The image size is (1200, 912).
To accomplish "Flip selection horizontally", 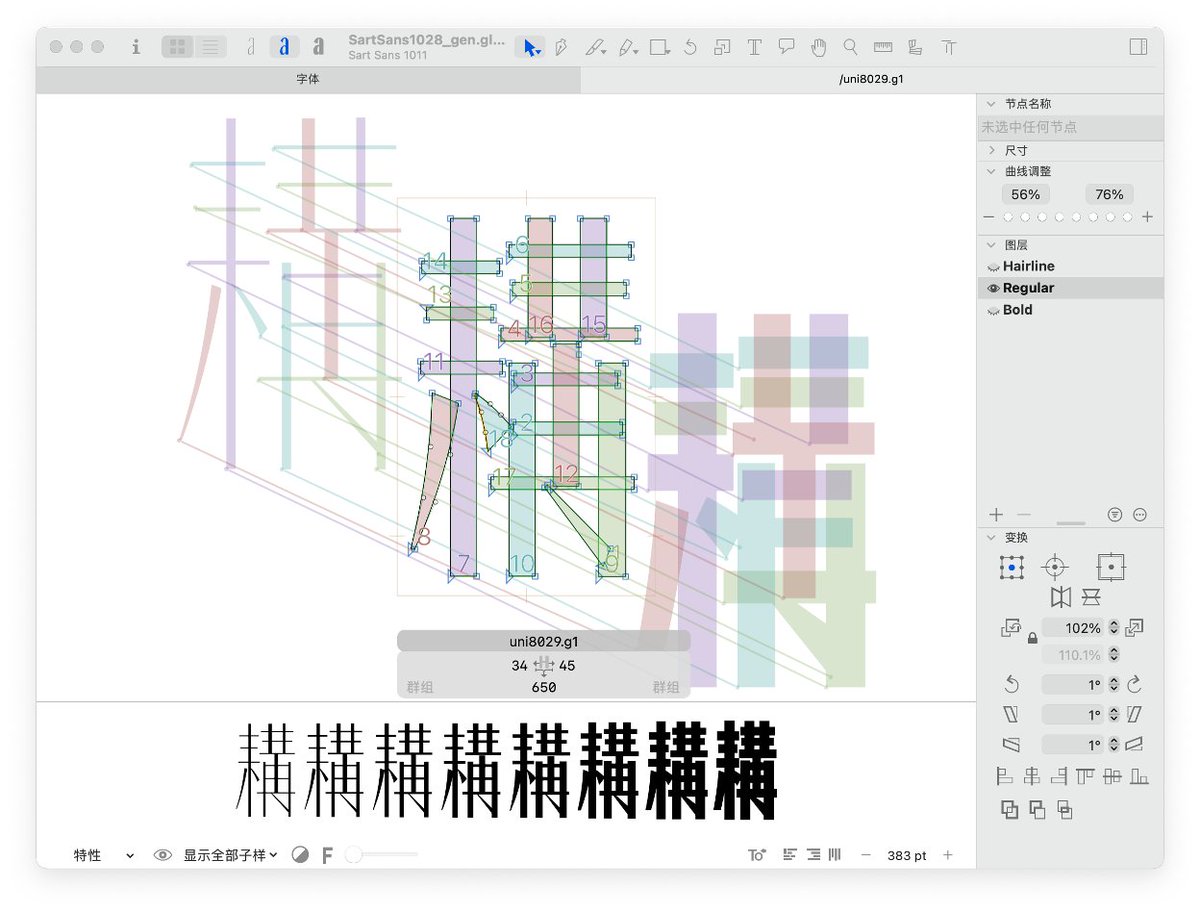I will click(x=1060, y=597).
